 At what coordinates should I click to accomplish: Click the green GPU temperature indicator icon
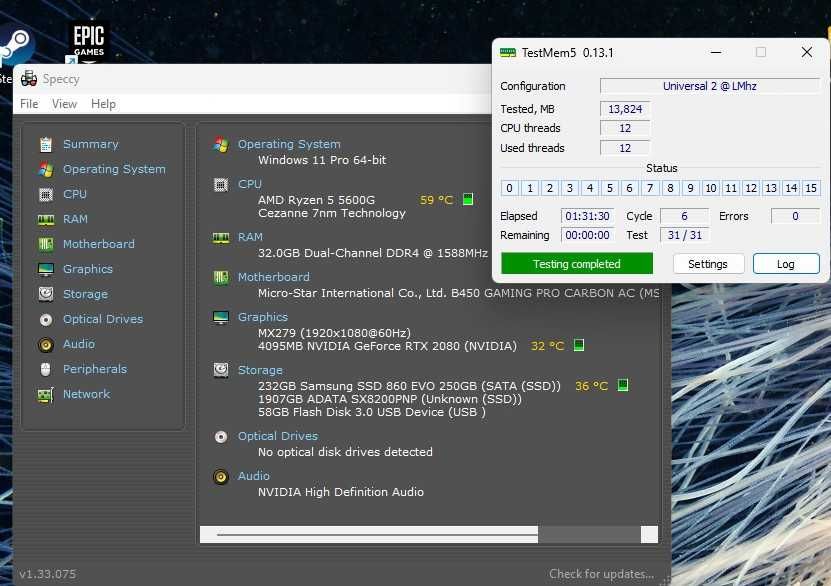[579, 345]
